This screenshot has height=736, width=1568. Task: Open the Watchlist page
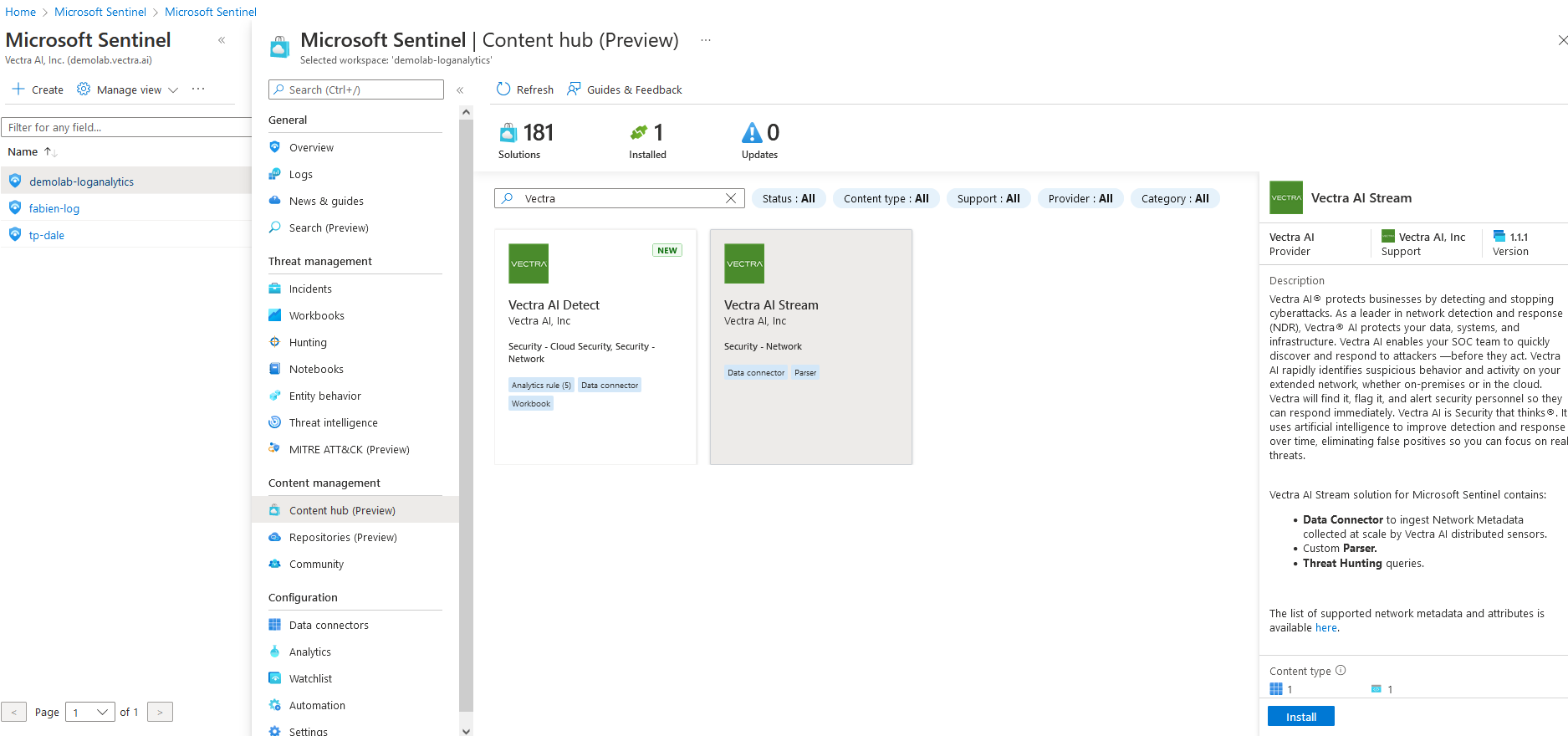click(310, 678)
